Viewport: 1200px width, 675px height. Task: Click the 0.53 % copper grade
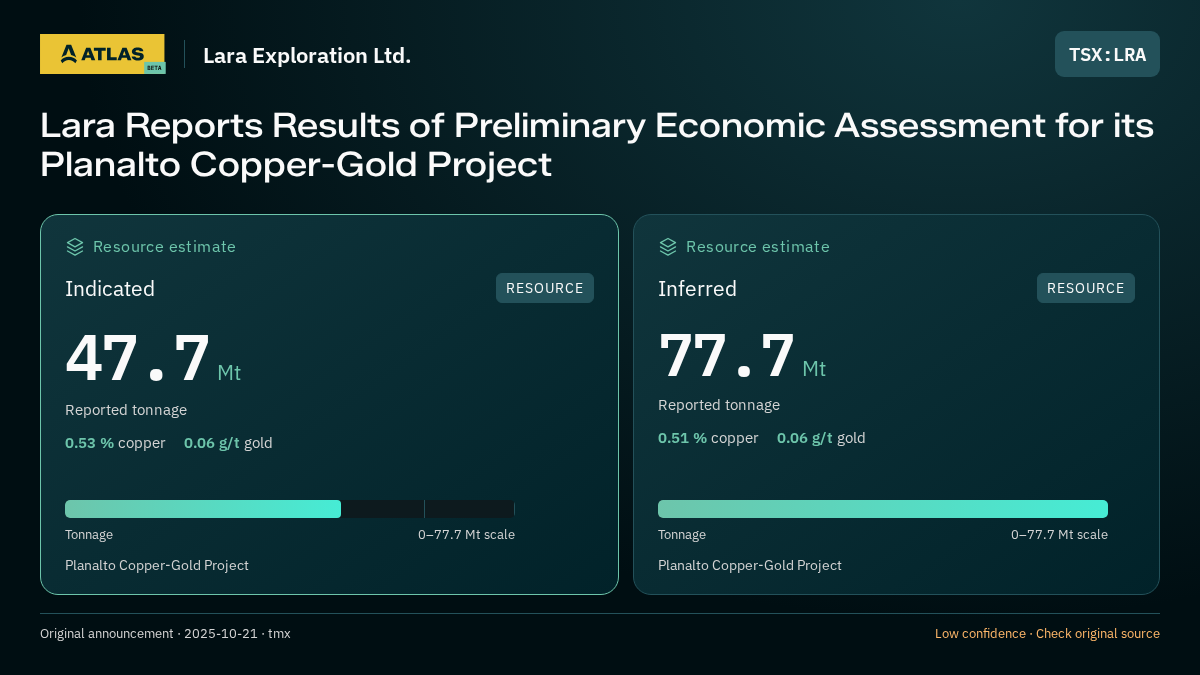click(x=115, y=443)
